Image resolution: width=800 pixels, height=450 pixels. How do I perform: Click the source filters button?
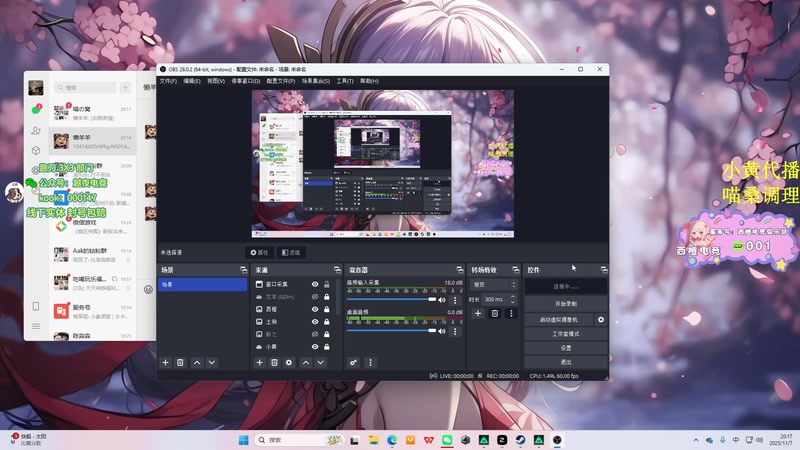point(291,253)
